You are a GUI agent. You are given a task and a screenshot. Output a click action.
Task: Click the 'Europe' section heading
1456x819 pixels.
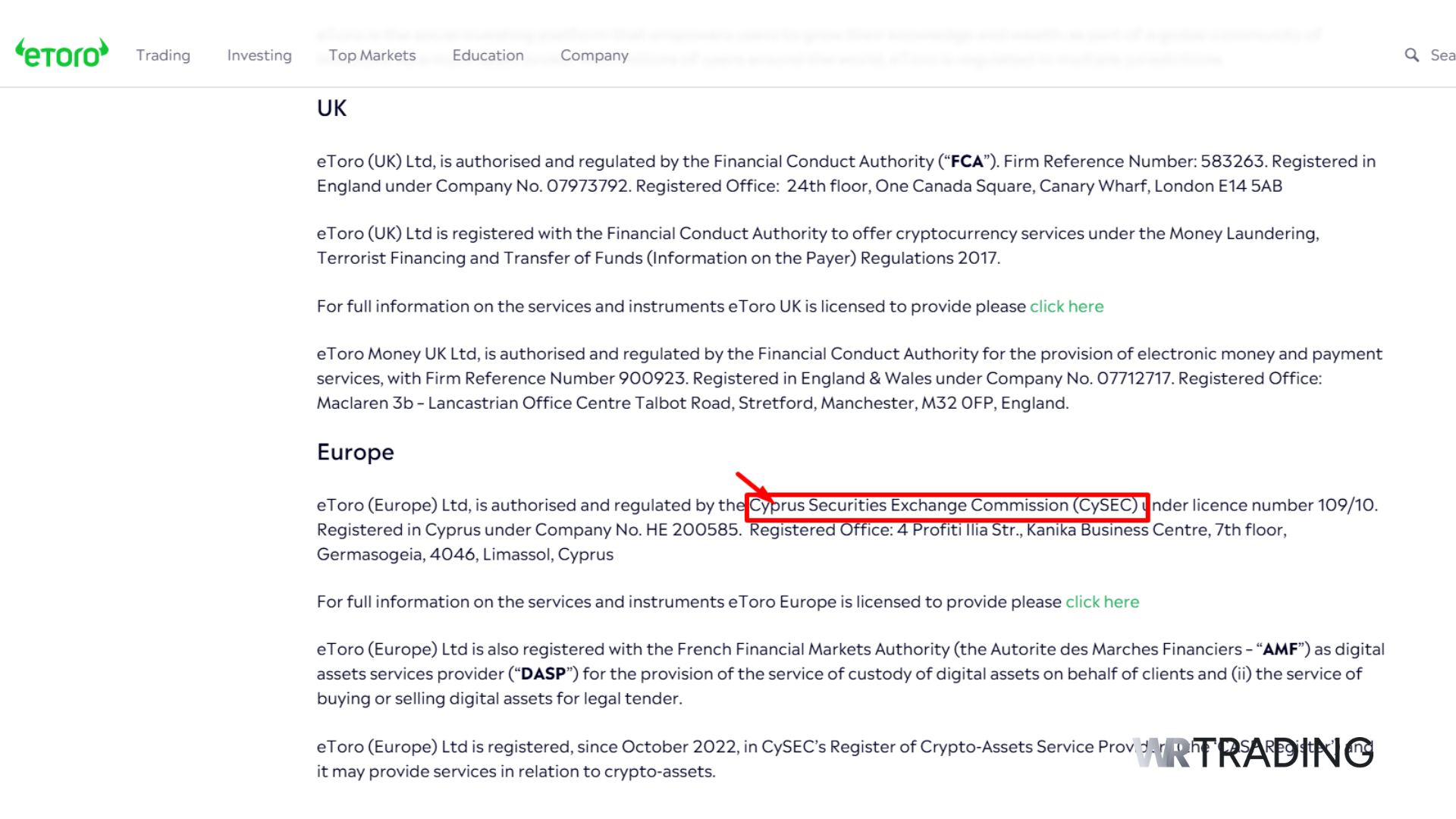click(x=356, y=452)
